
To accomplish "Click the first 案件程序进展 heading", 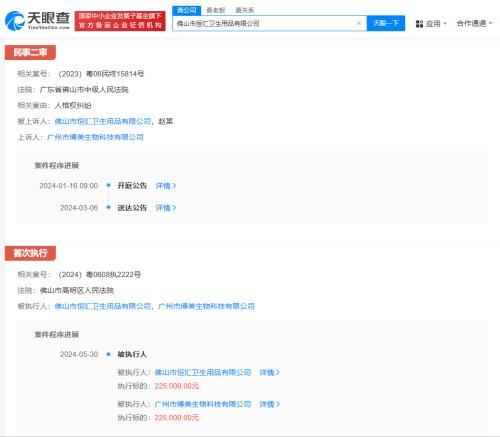I will point(57,166).
